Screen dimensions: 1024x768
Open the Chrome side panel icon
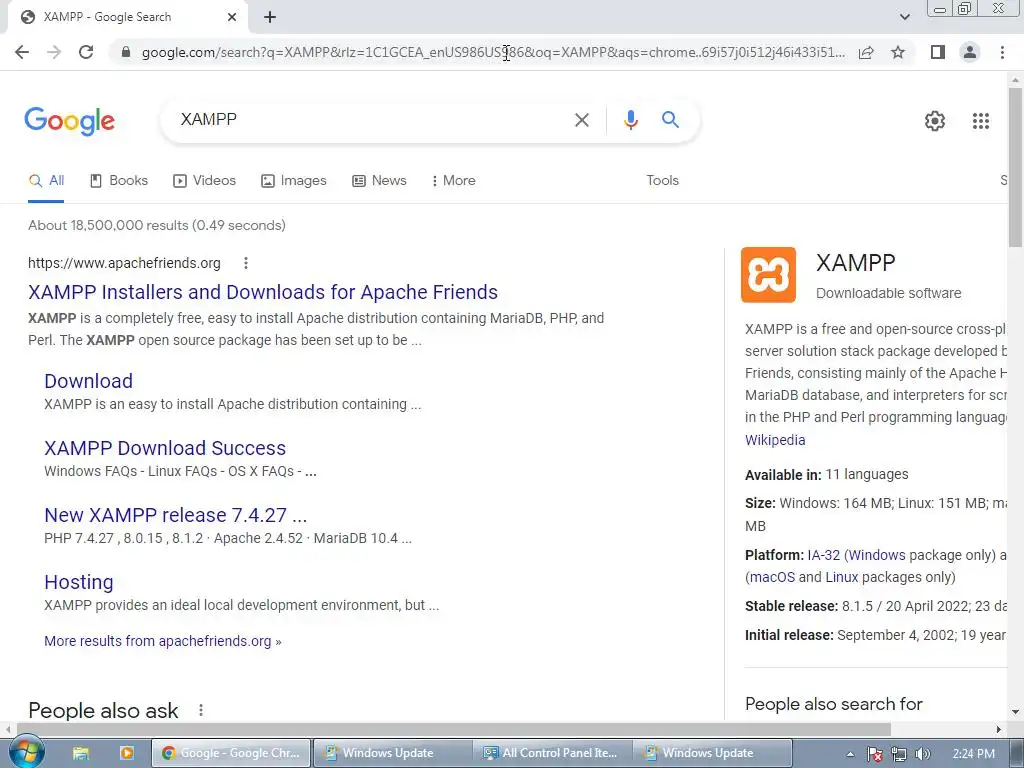coord(938,52)
